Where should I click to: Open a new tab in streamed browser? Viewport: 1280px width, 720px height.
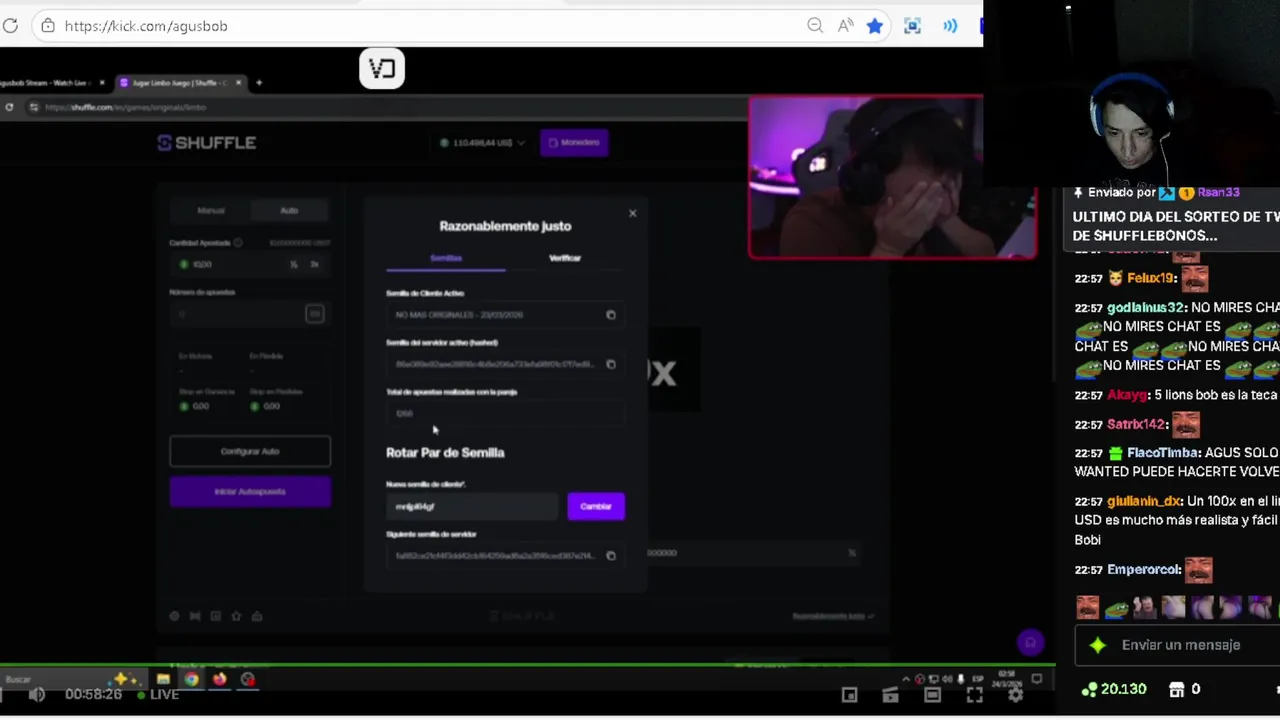(259, 83)
